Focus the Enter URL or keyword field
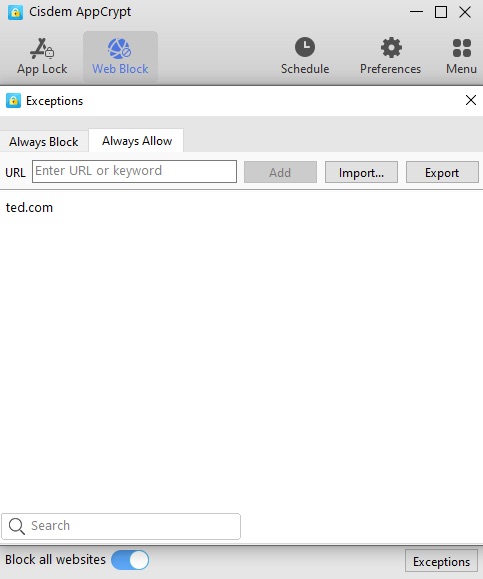 pos(134,171)
